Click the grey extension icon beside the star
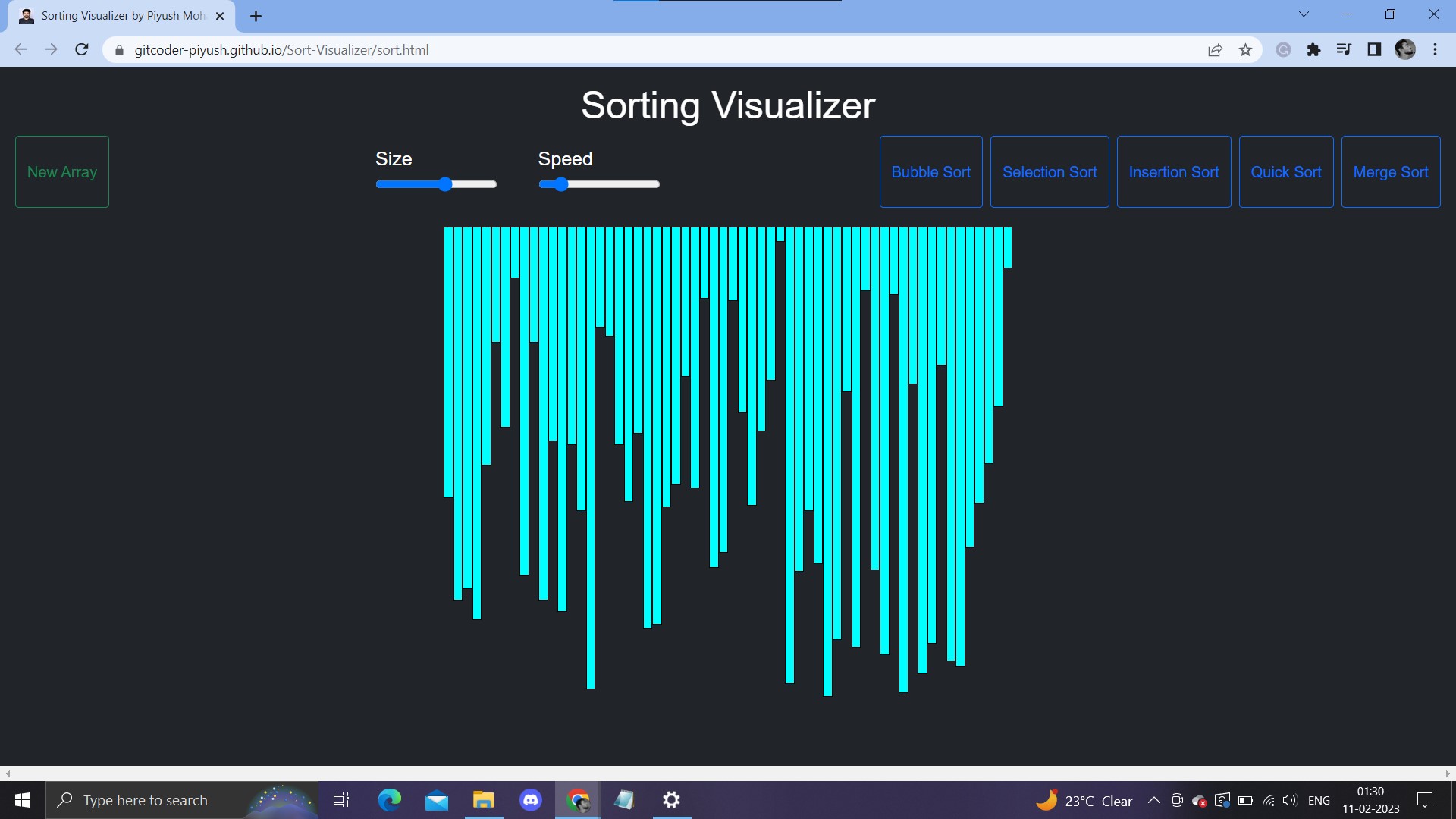The height and width of the screenshot is (819, 1456). pyautogui.click(x=1283, y=49)
